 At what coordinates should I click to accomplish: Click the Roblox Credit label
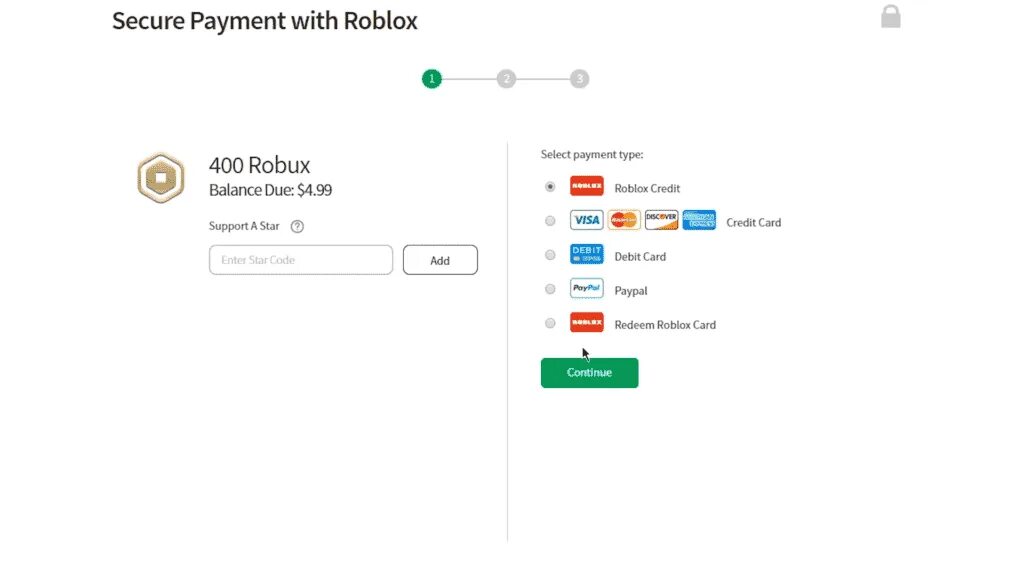pyautogui.click(x=647, y=188)
